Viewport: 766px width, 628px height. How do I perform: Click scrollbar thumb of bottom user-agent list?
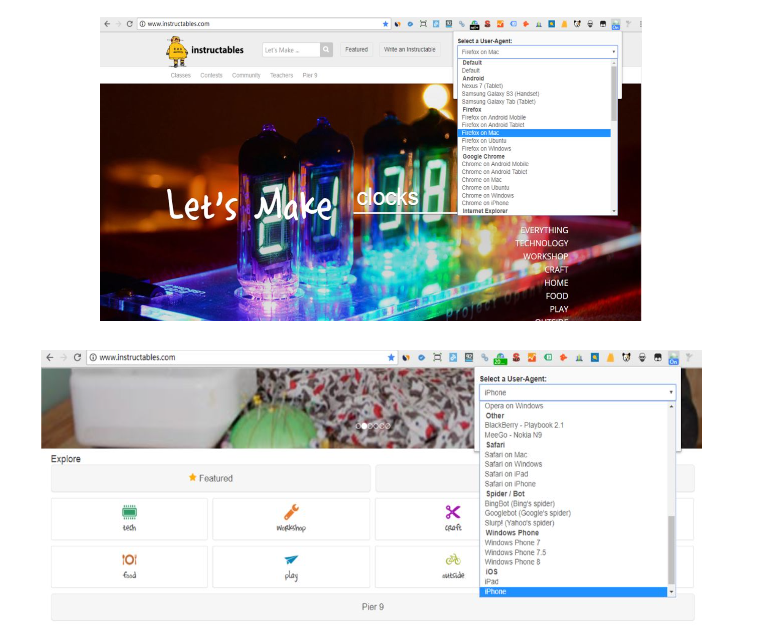(x=671, y=550)
